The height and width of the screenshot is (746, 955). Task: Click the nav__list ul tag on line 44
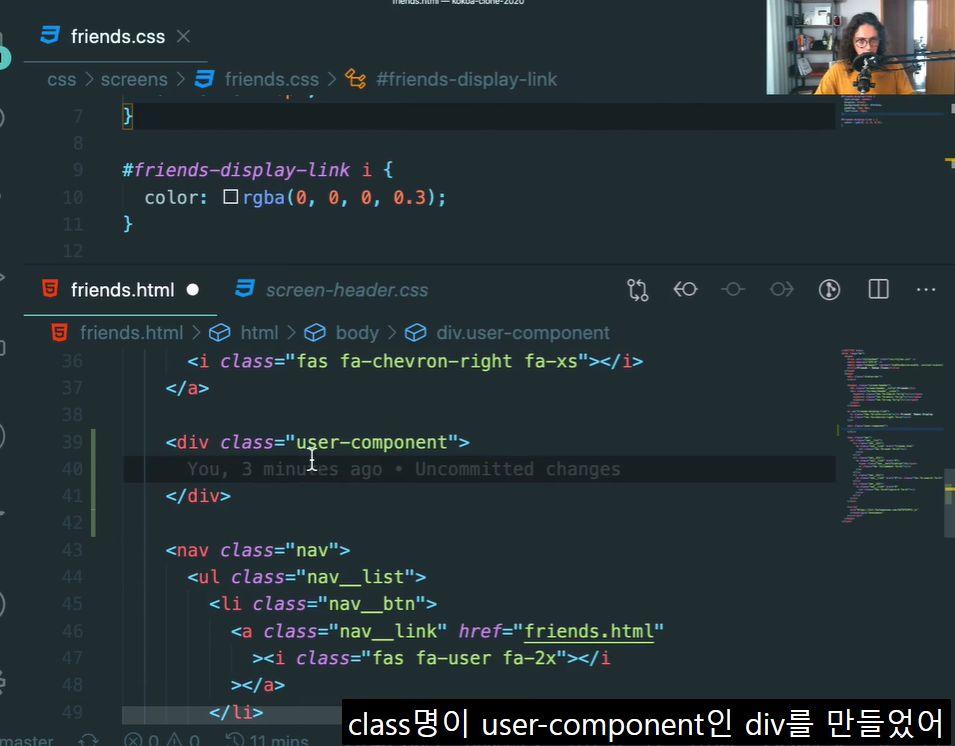pos(306,577)
